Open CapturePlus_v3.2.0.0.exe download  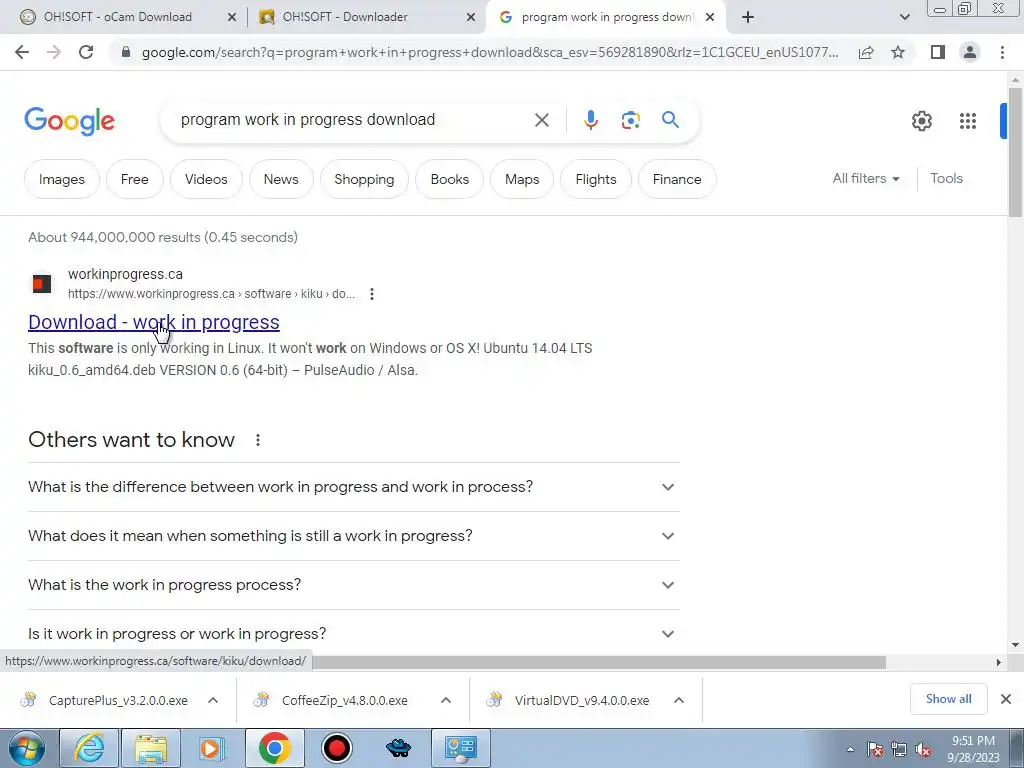coord(118,700)
